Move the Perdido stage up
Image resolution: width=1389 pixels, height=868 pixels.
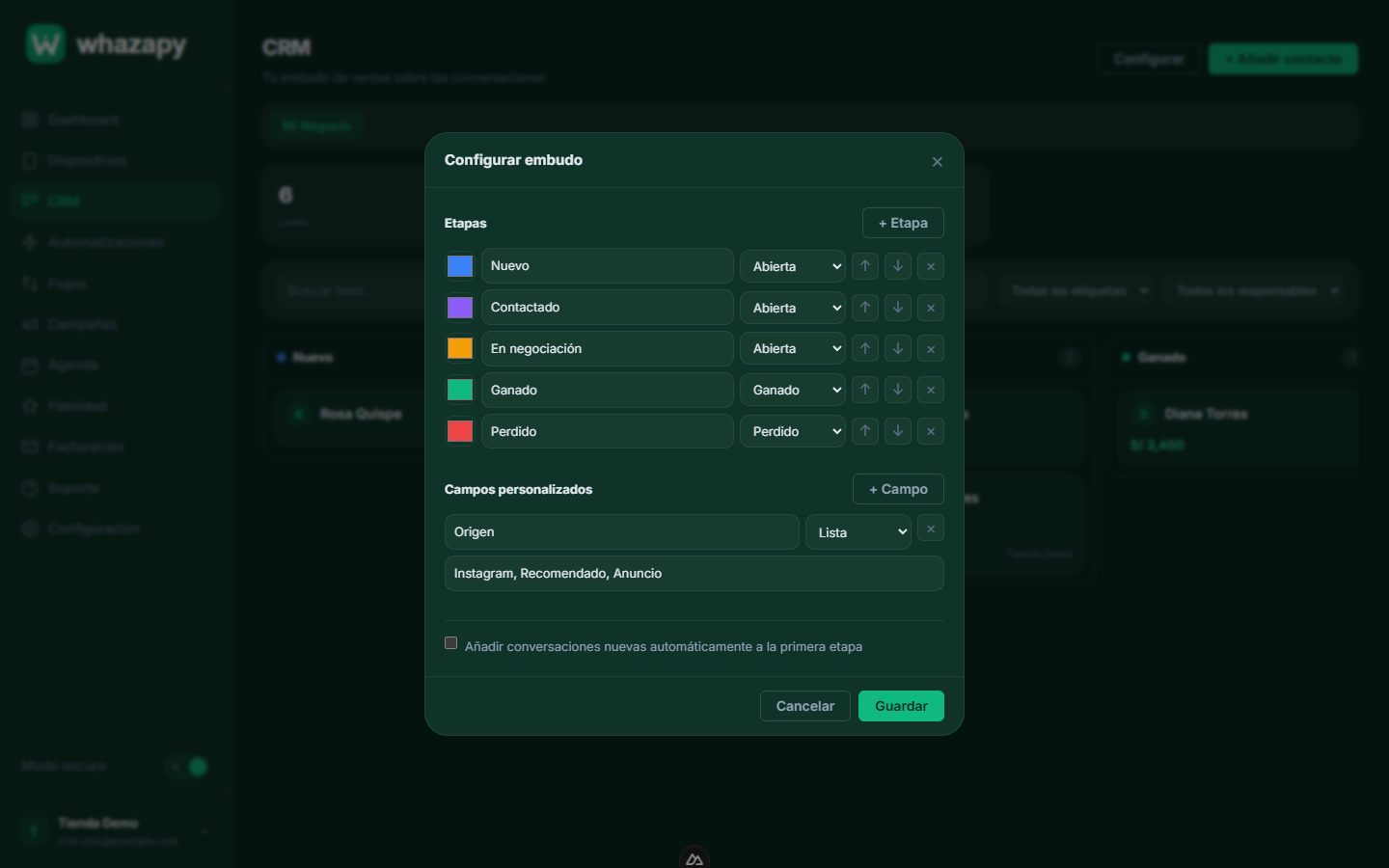pyautogui.click(x=865, y=431)
